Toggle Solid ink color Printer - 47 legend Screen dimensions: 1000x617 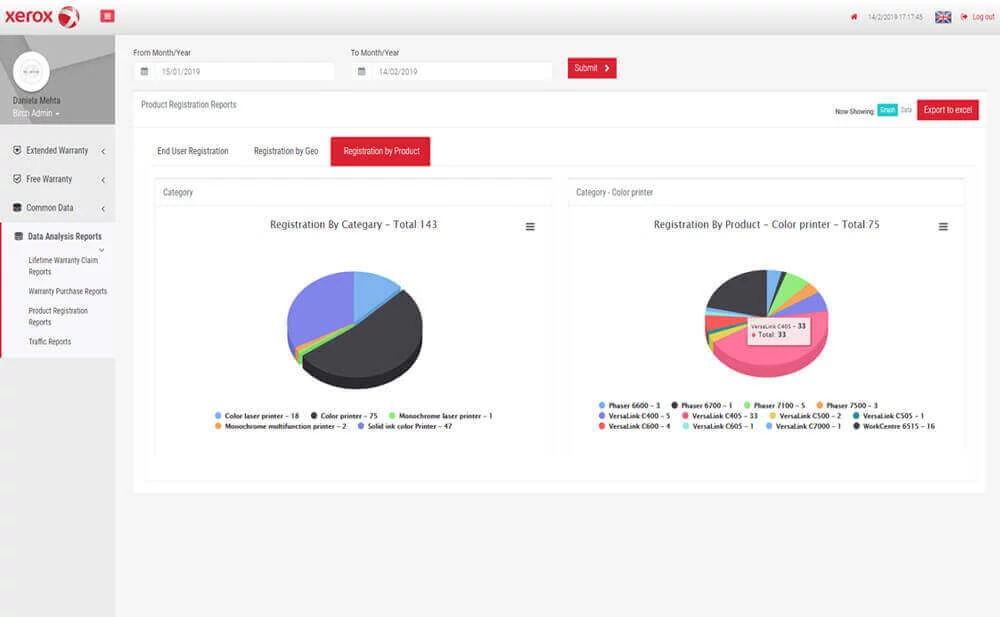pos(405,426)
